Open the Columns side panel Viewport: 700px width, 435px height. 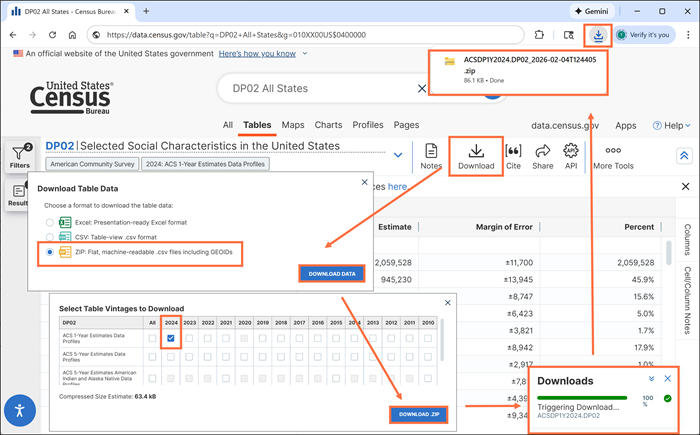click(687, 240)
